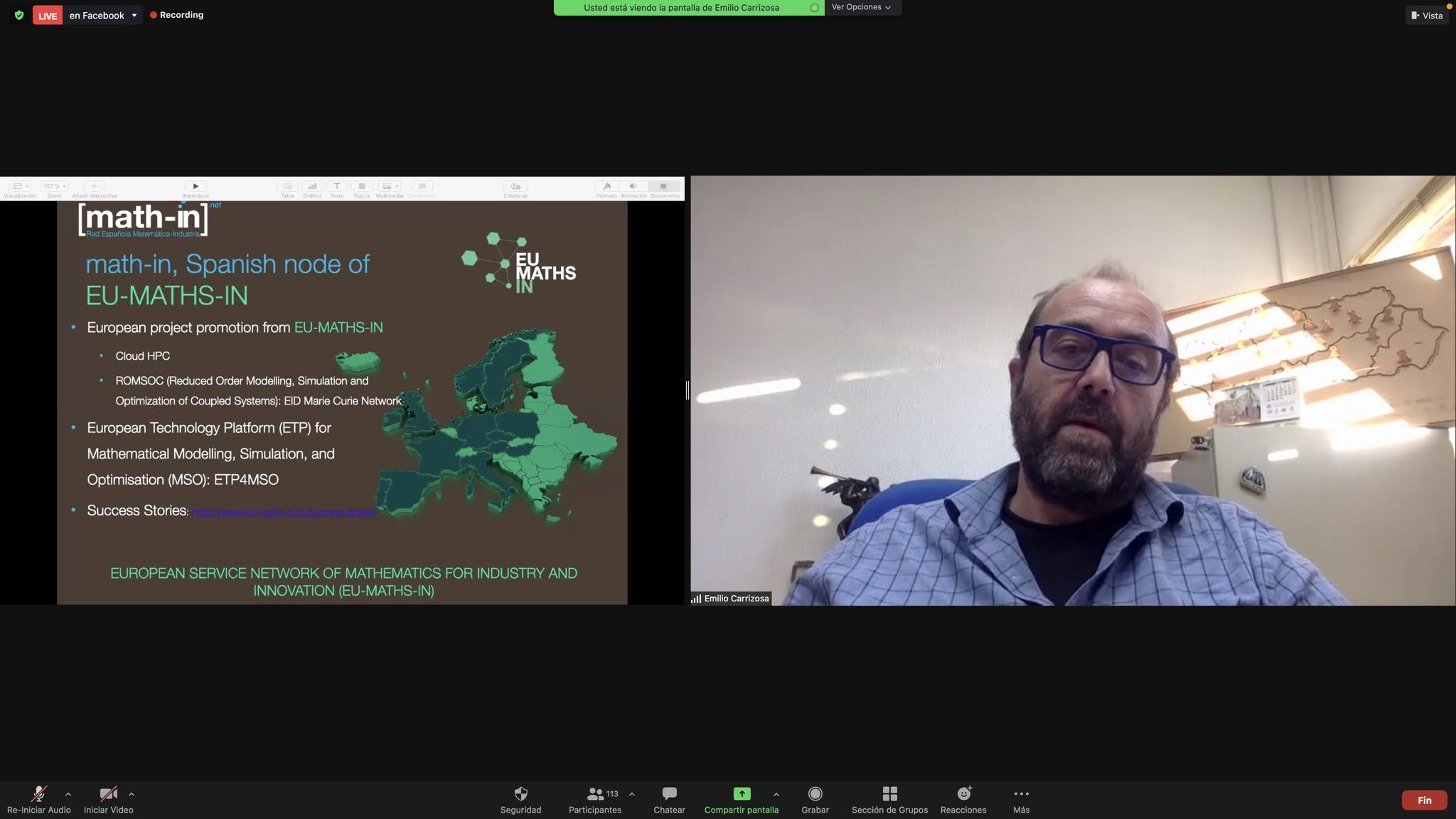This screenshot has width=1456, height=819.
Task: Toggle Iniciar Video camera button
Action: (108, 800)
